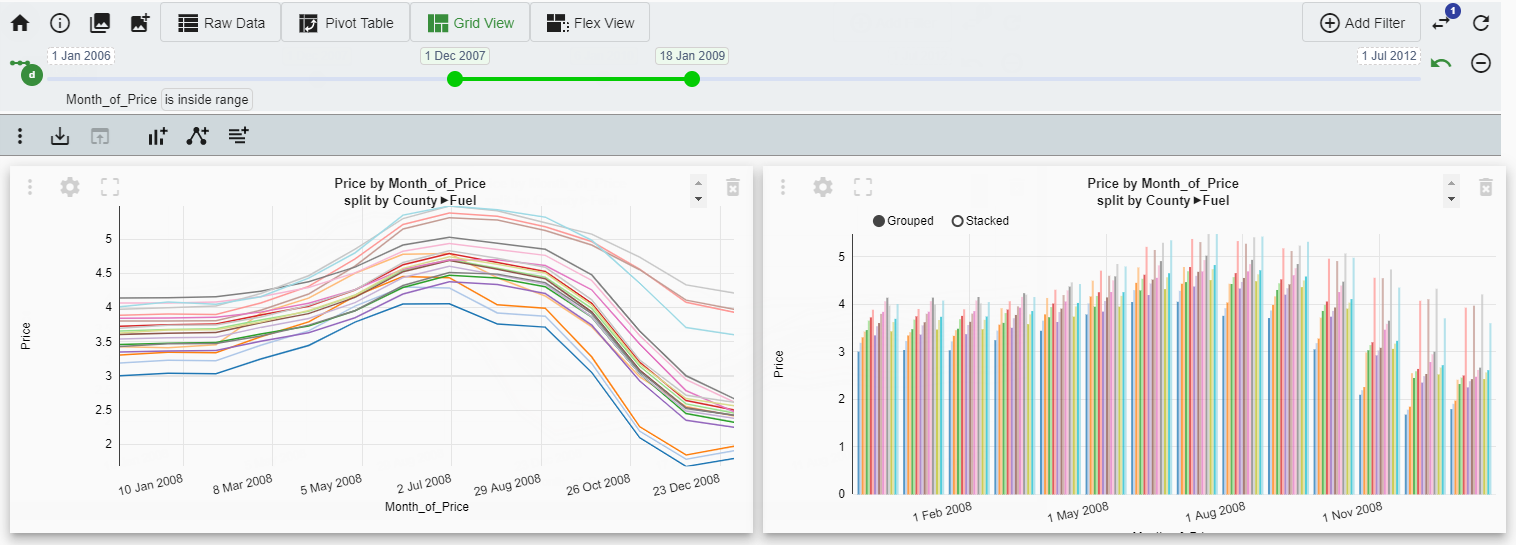1516x545 pixels.
Task: Click the green 'd' filter type icon
Action: pos(32,74)
